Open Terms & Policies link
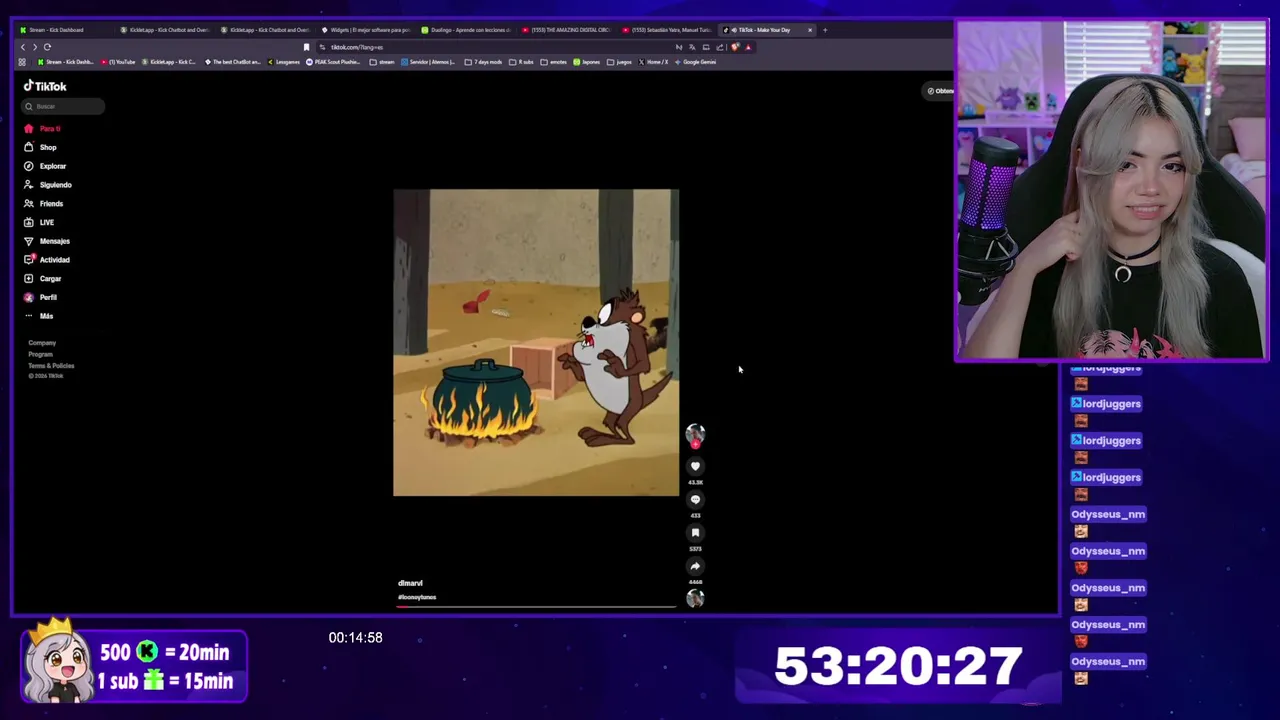 tap(51, 365)
